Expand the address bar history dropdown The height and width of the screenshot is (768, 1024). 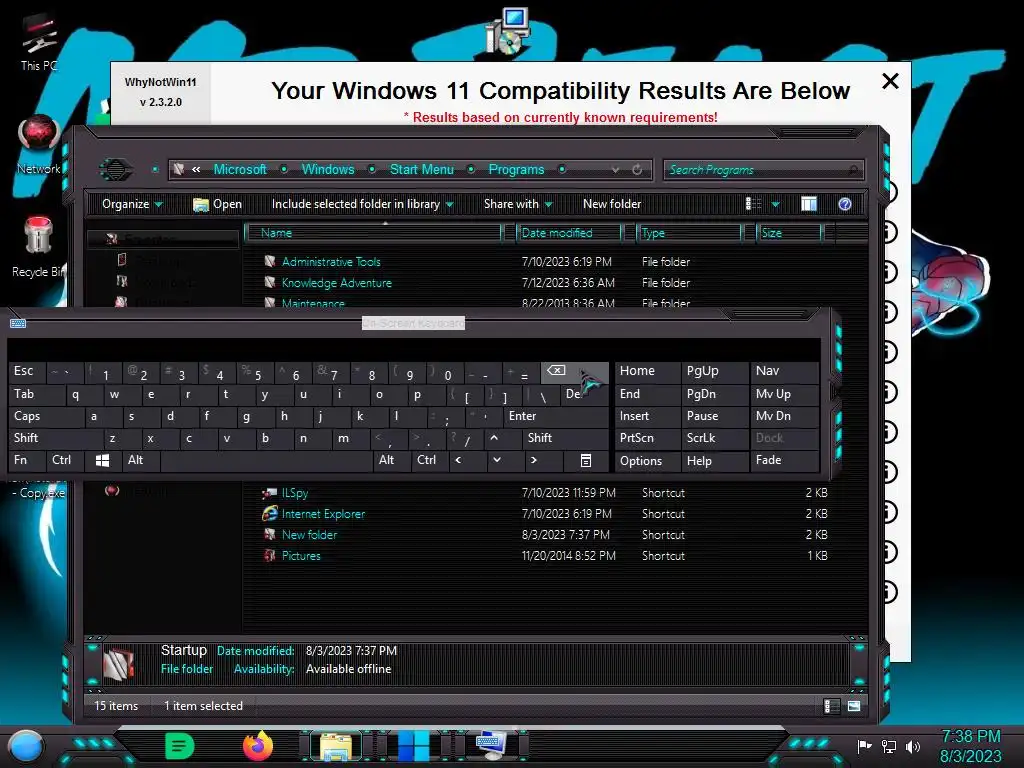coord(615,170)
